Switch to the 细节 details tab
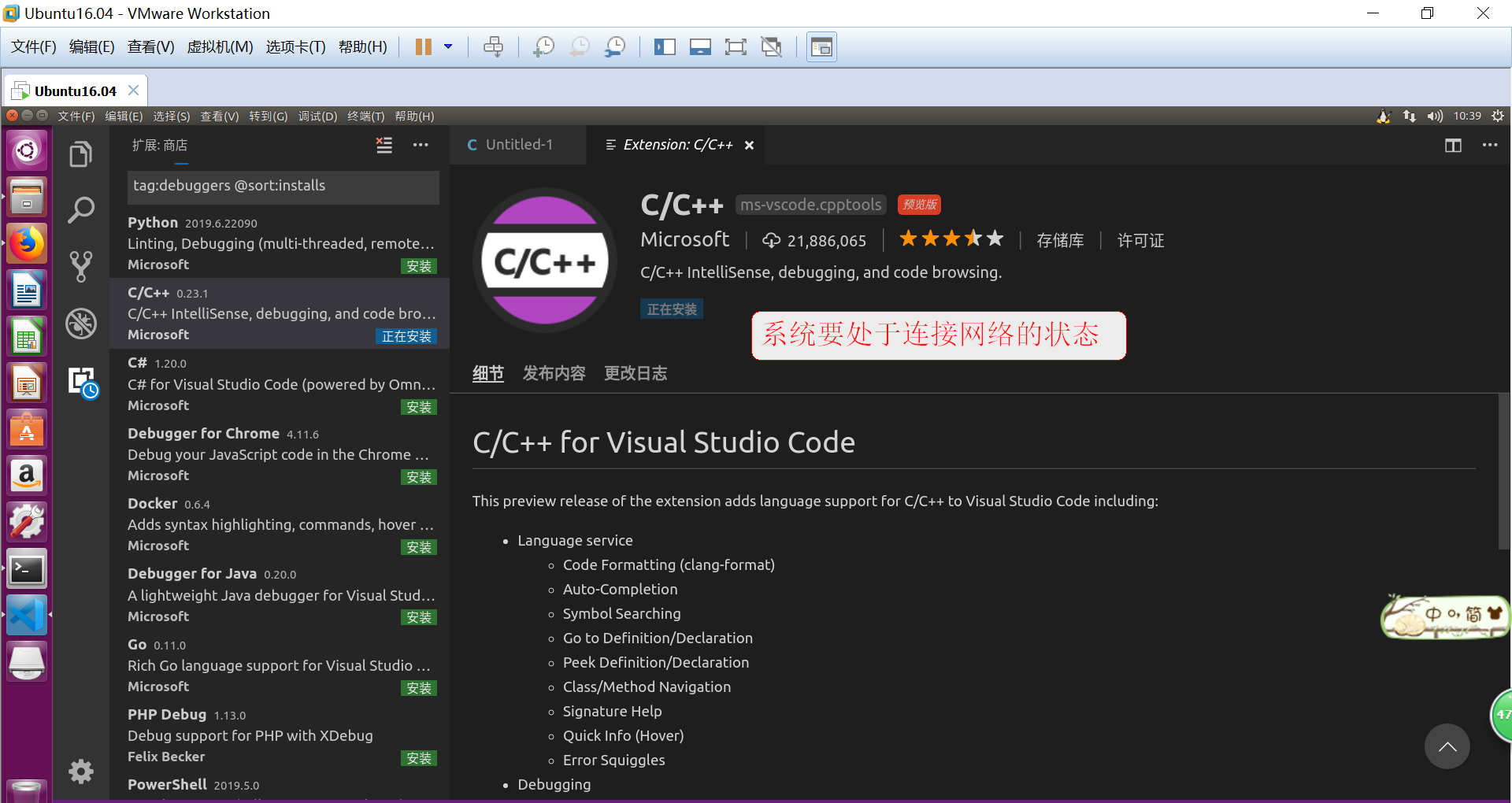 pos(488,373)
